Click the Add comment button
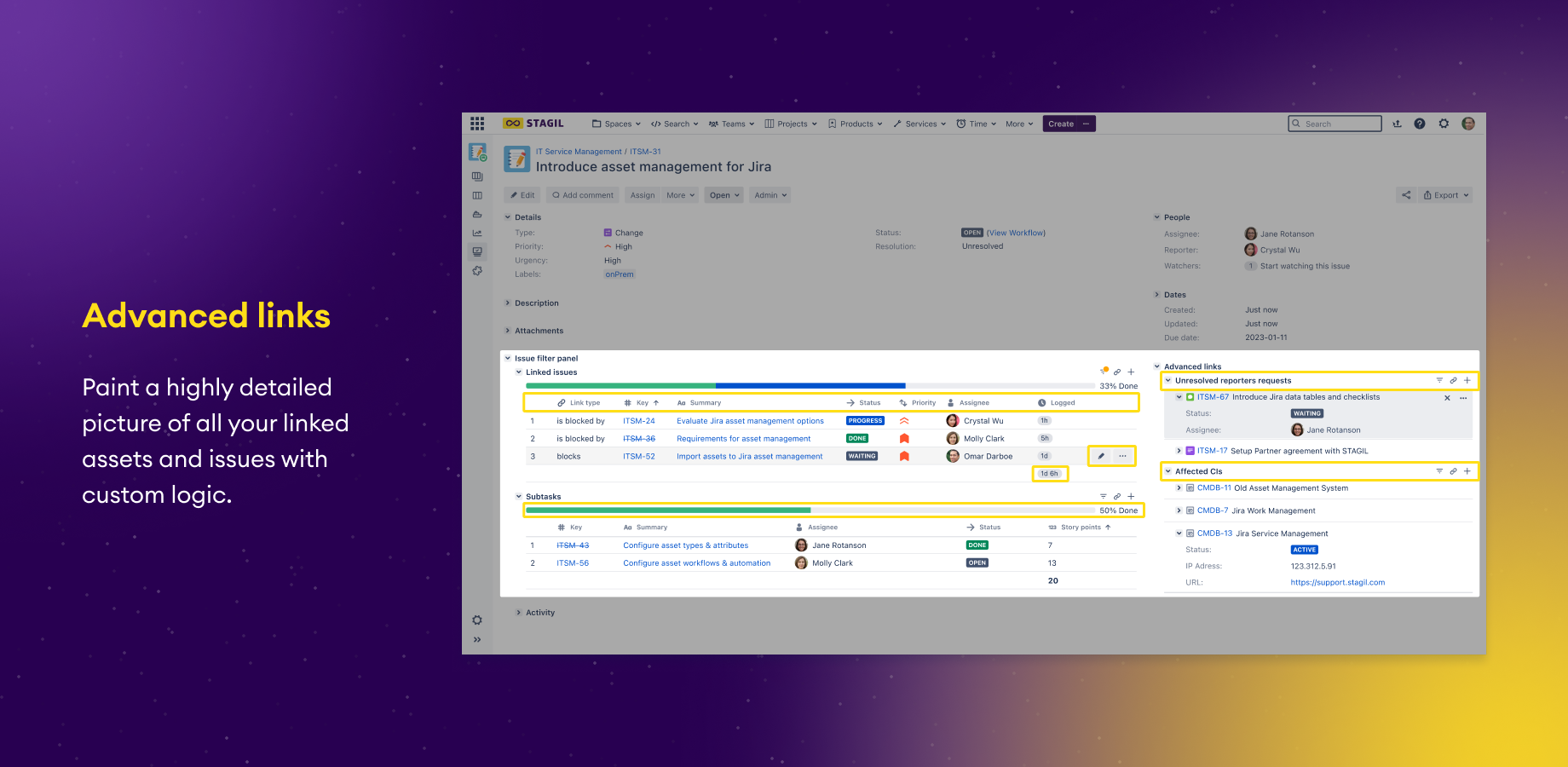Screen dimensions: 1568x767 click(582, 194)
